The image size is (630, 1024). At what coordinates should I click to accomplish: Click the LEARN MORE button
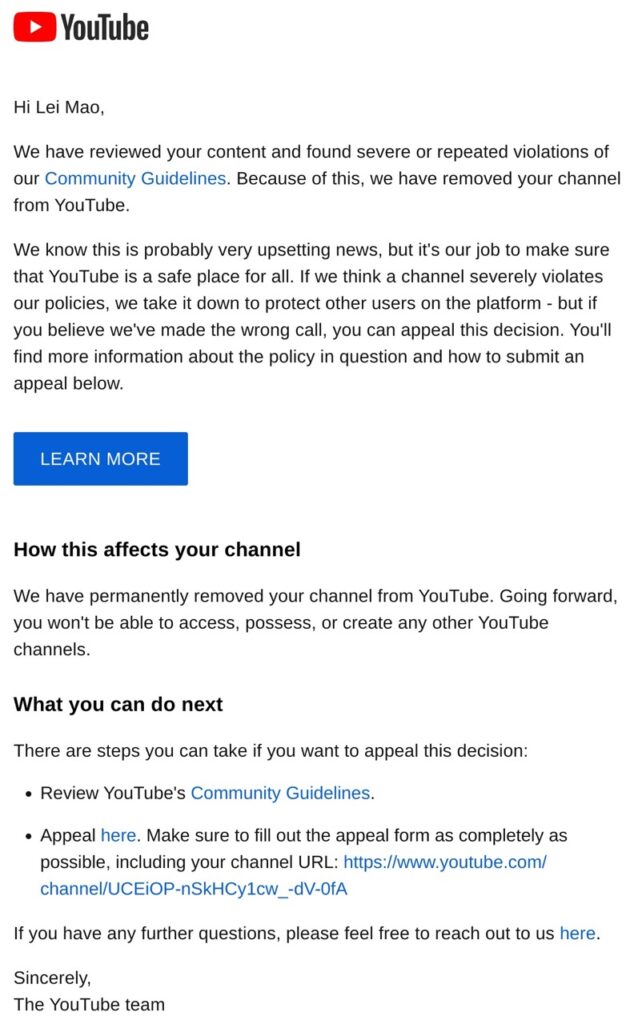tap(101, 458)
